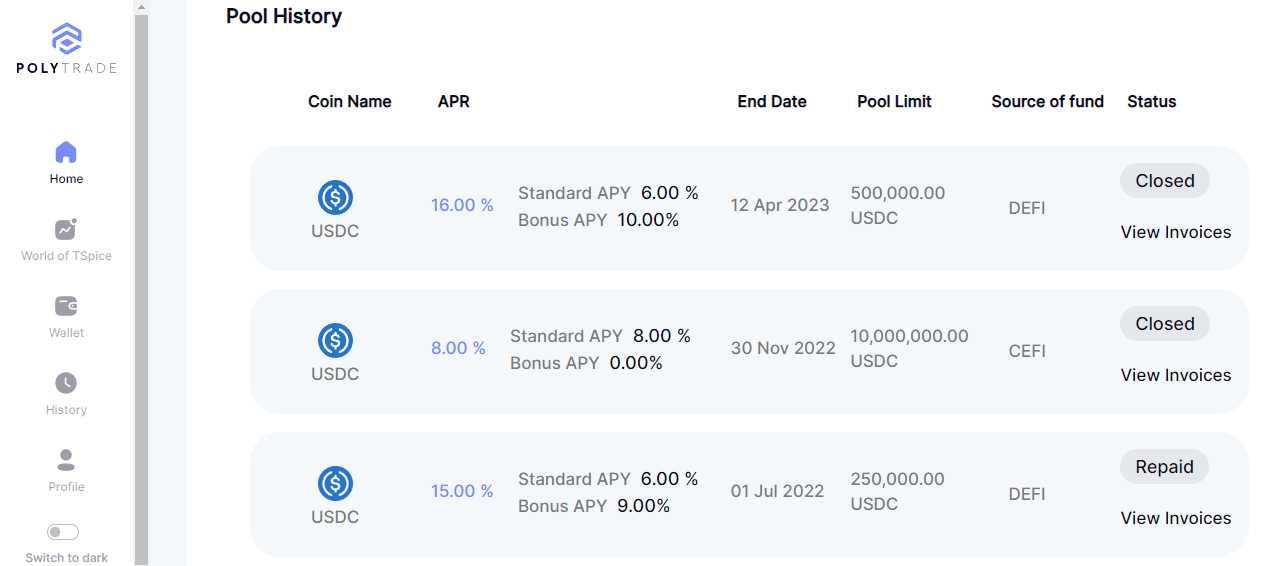This screenshot has width=1280, height=566.
Task: View Invoices for the 30 Nov 2022 pool
Action: [1175, 375]
